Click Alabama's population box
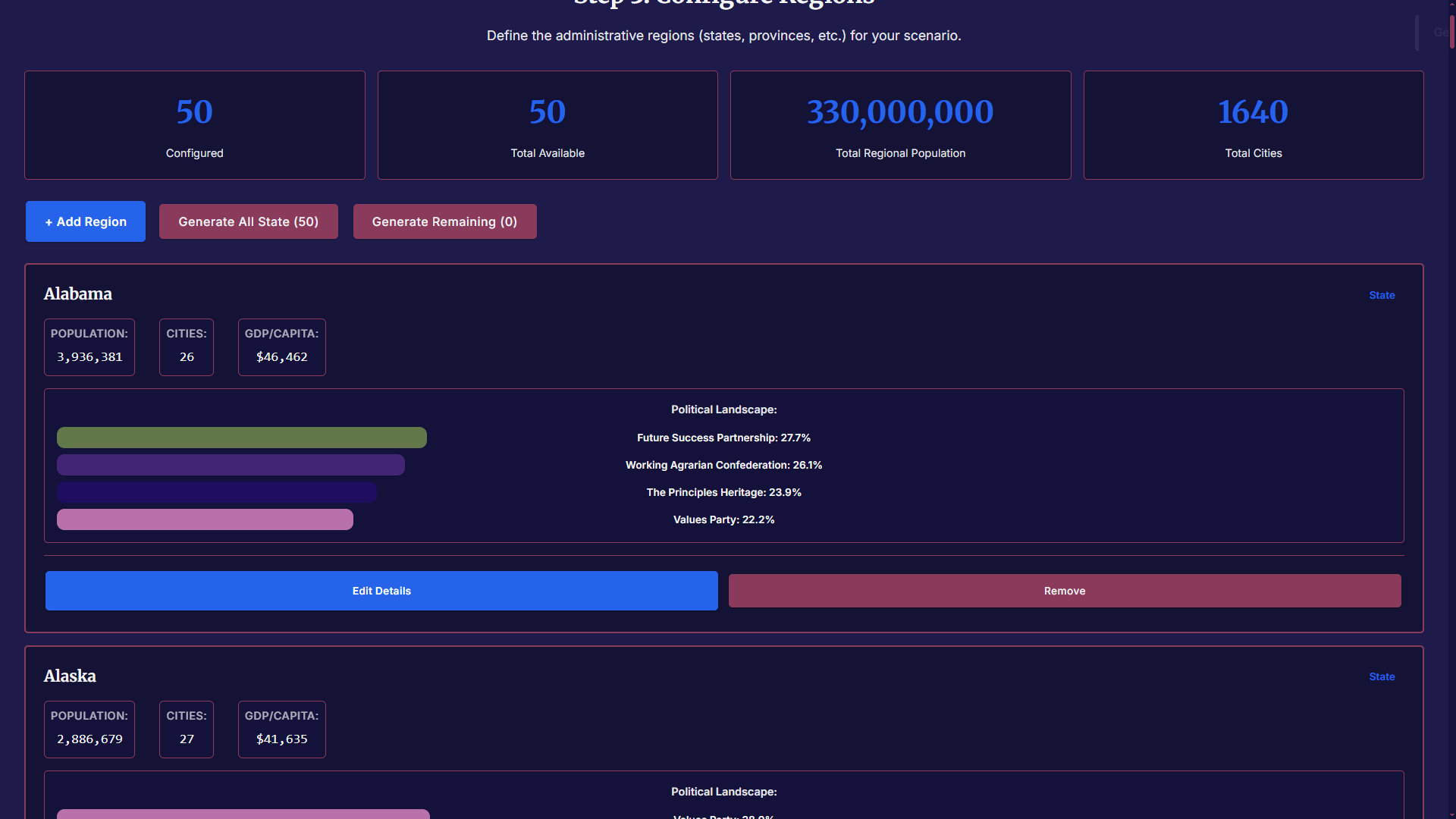1456x819 pixels. tap(89, 347)
